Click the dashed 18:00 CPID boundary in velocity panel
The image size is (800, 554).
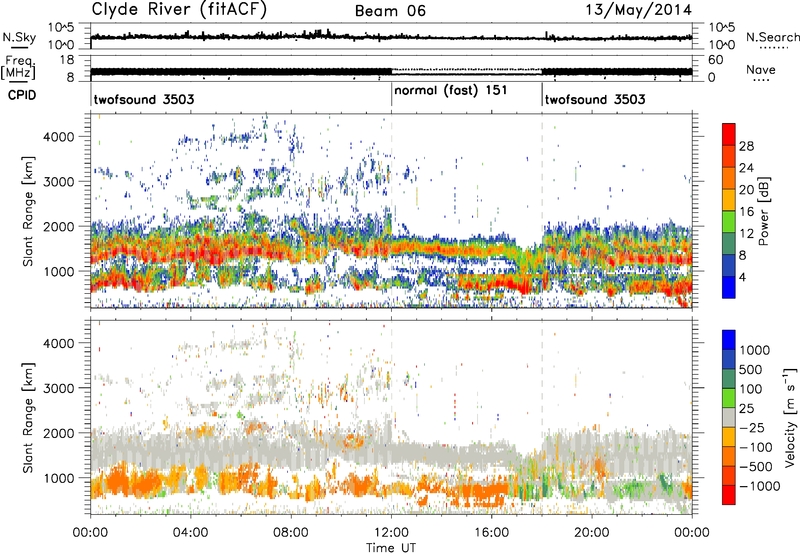tap(542, 417)
